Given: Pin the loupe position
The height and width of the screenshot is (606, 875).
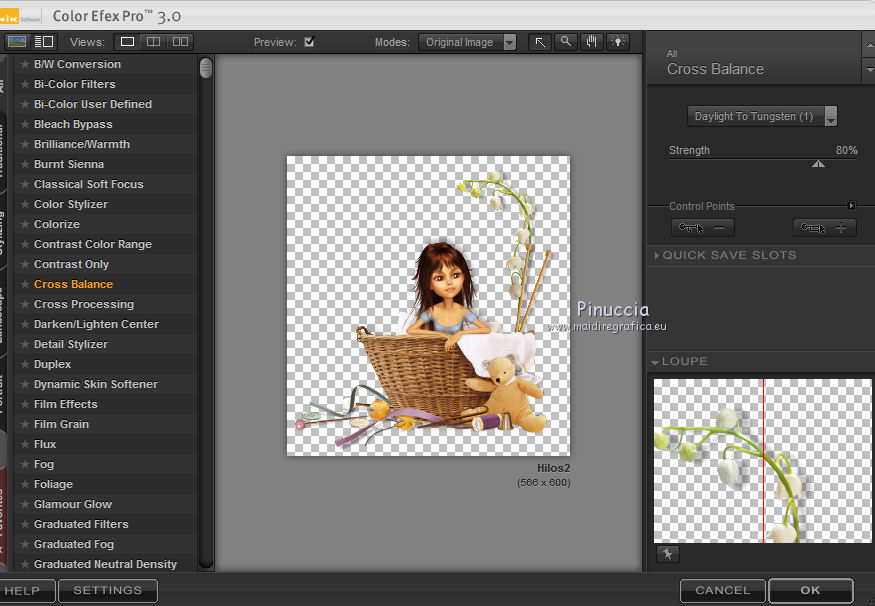Looking at the screenshot, I should click(x=666, y=553).
